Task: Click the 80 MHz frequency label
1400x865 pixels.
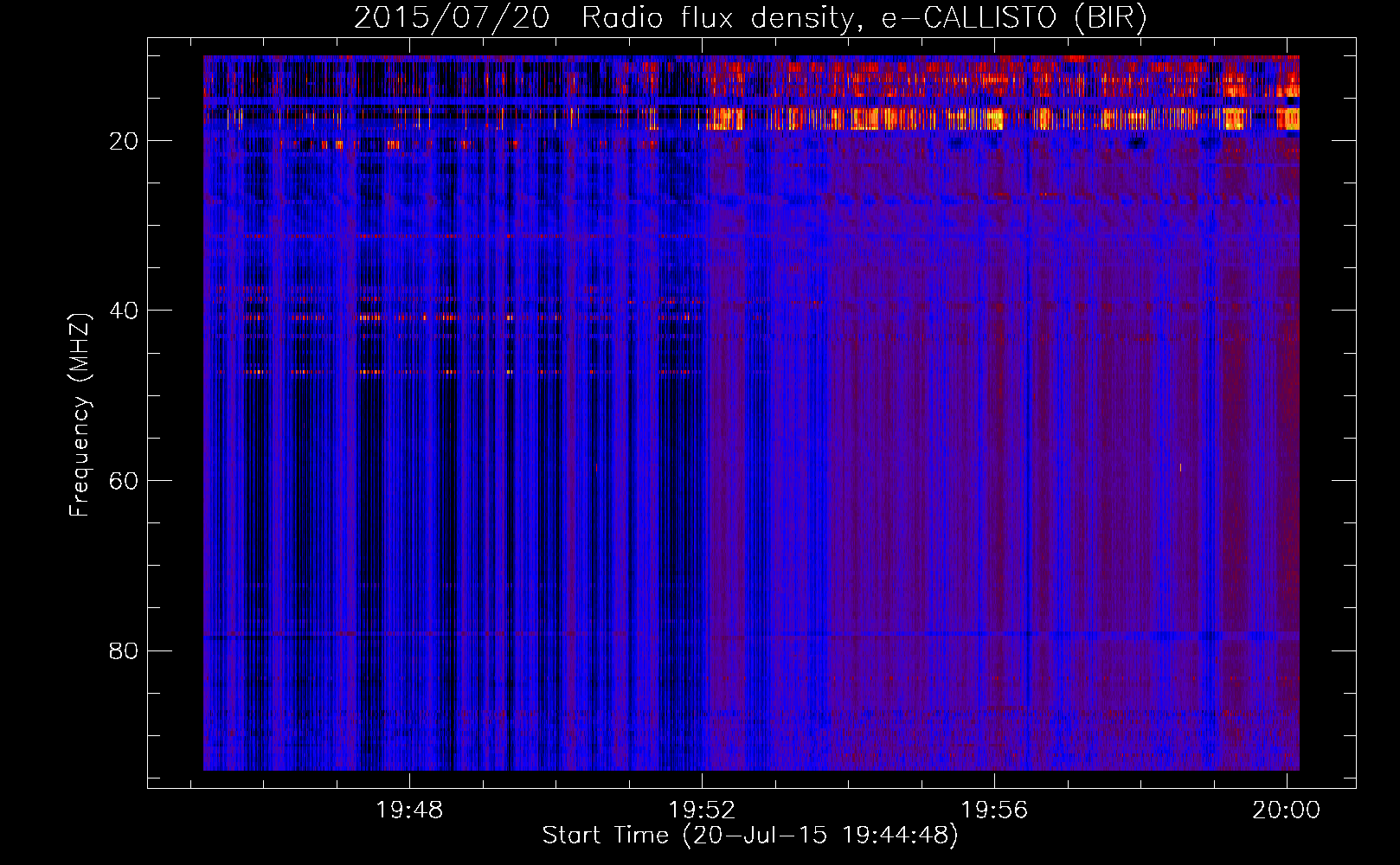Action: click(x=124, y=650)
